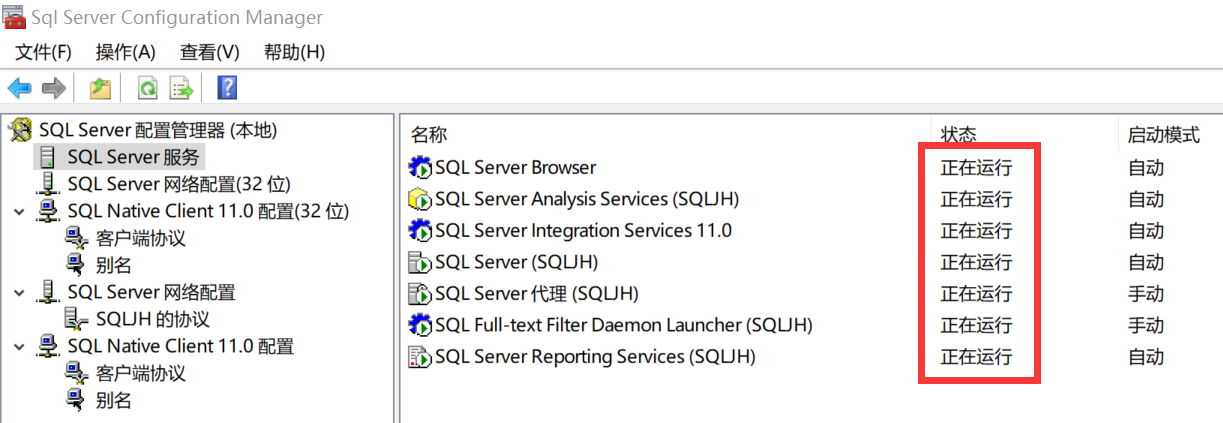Open the 文件(F) menu

[x=43, y=52]
